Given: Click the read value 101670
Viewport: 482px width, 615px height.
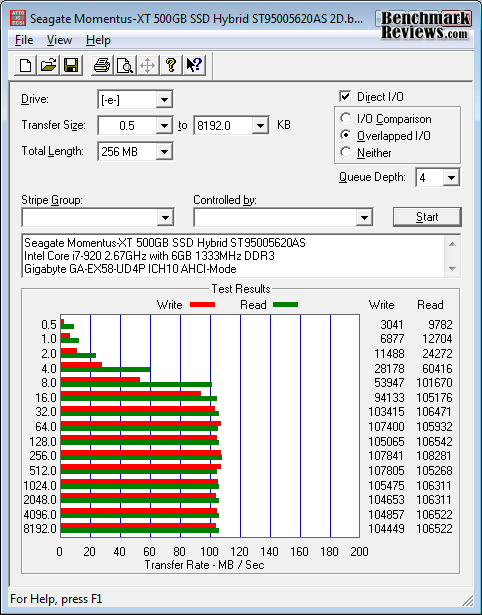Looking at the screenshot, I should tap(434, 383).
